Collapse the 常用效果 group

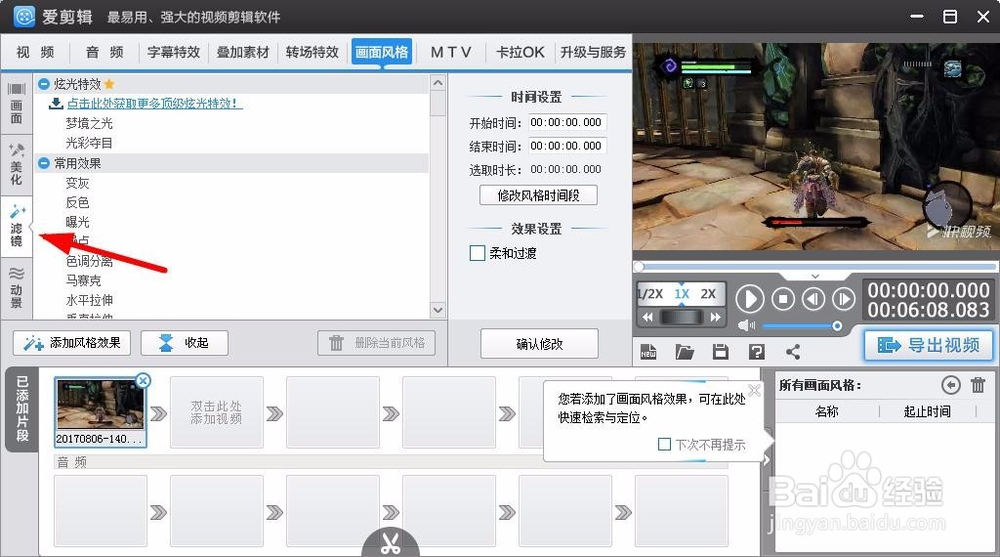coord(43,163)
